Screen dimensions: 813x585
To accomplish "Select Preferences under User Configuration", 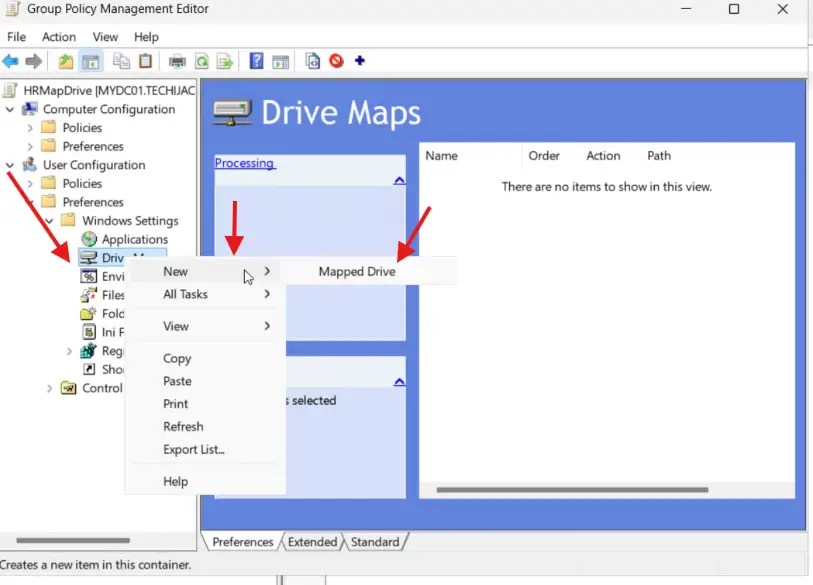I will (93, 202).
